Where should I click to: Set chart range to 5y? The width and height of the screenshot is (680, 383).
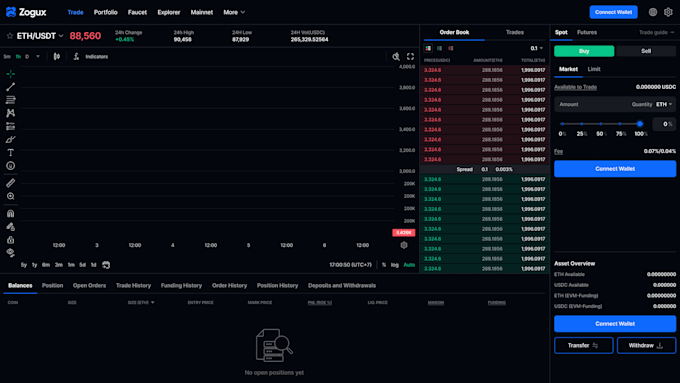[x=24, y=265]
